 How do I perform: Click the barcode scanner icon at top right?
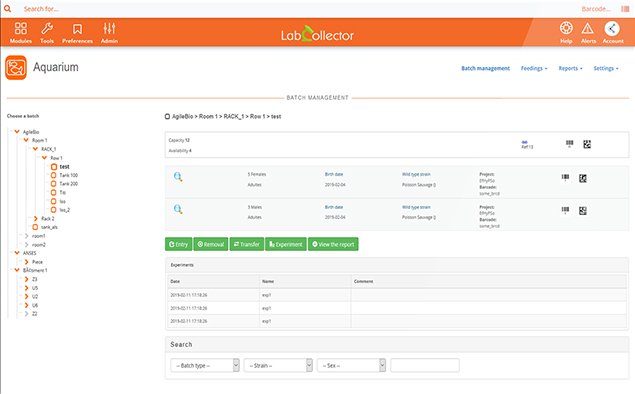[625, 9]
